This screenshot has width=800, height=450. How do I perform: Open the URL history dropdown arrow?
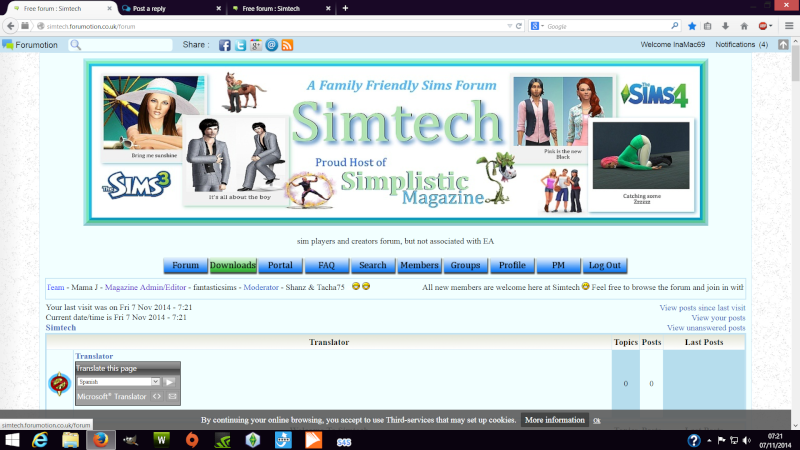509,26
